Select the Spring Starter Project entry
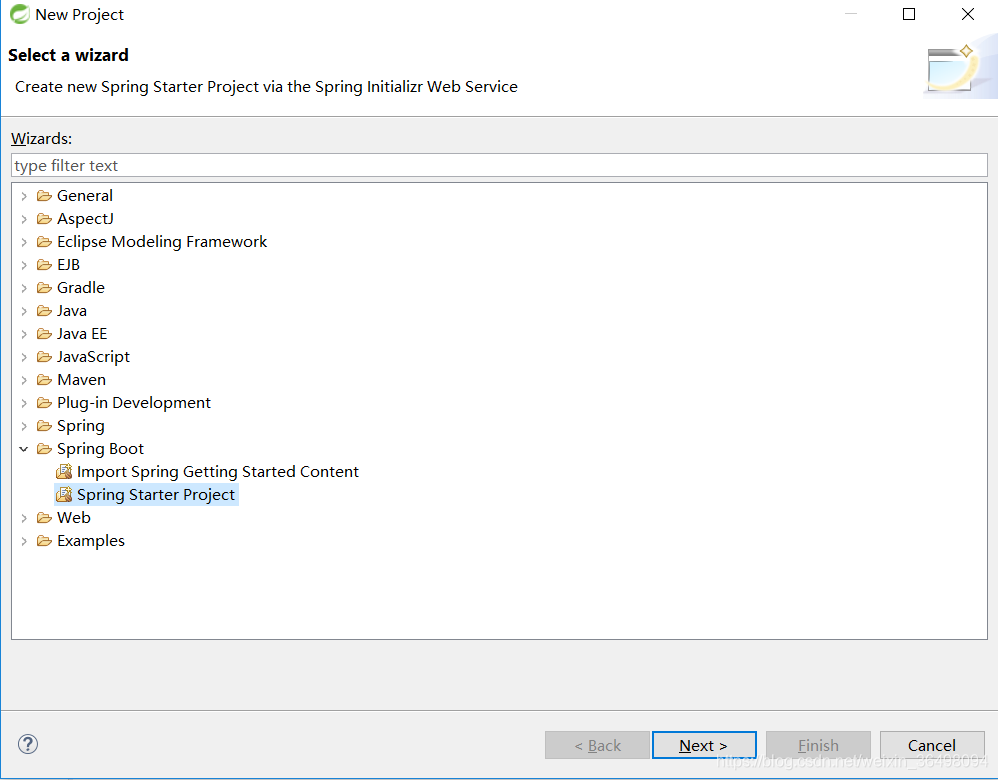The height and width of the screenshot is (780, 998). tap(156, 494)
